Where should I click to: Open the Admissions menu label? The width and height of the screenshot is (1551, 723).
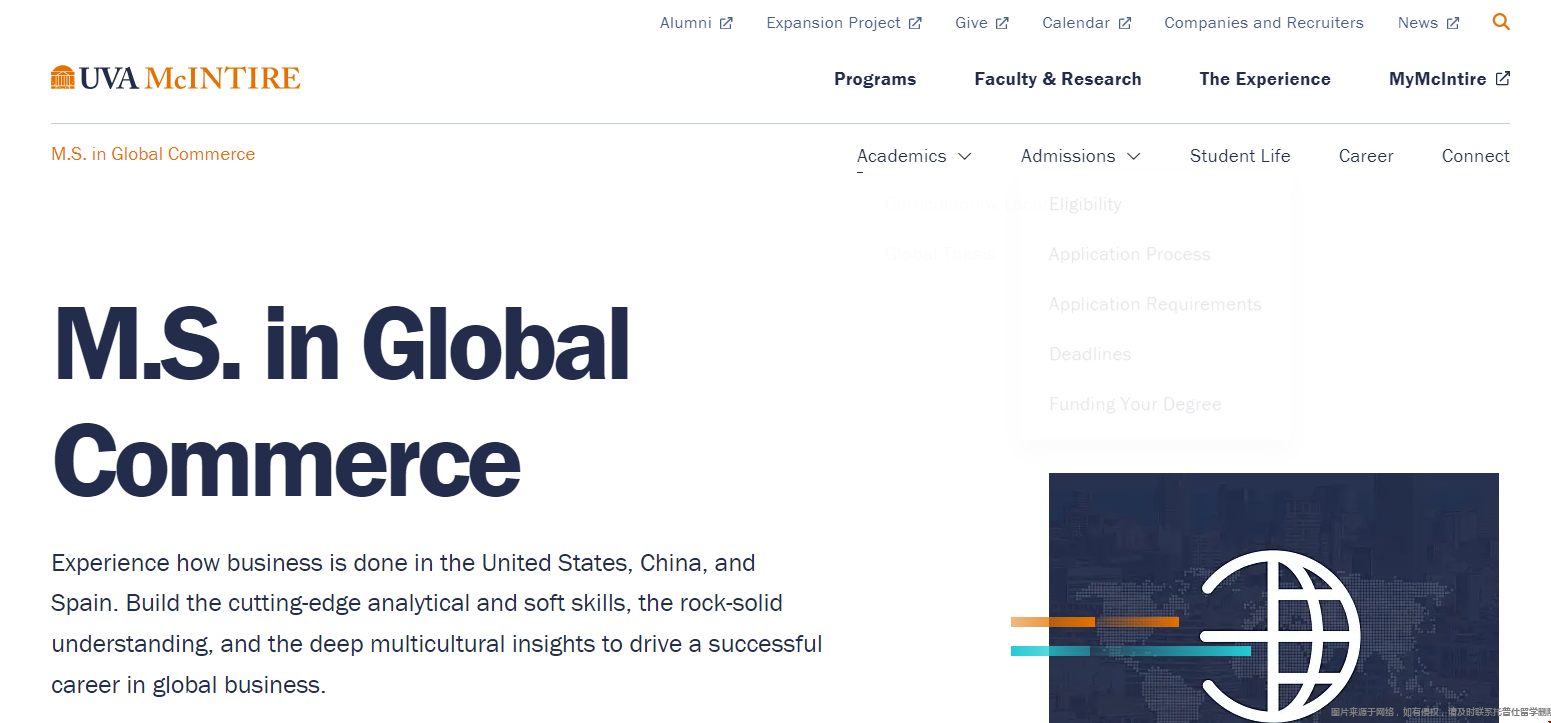click(1068, 156)
